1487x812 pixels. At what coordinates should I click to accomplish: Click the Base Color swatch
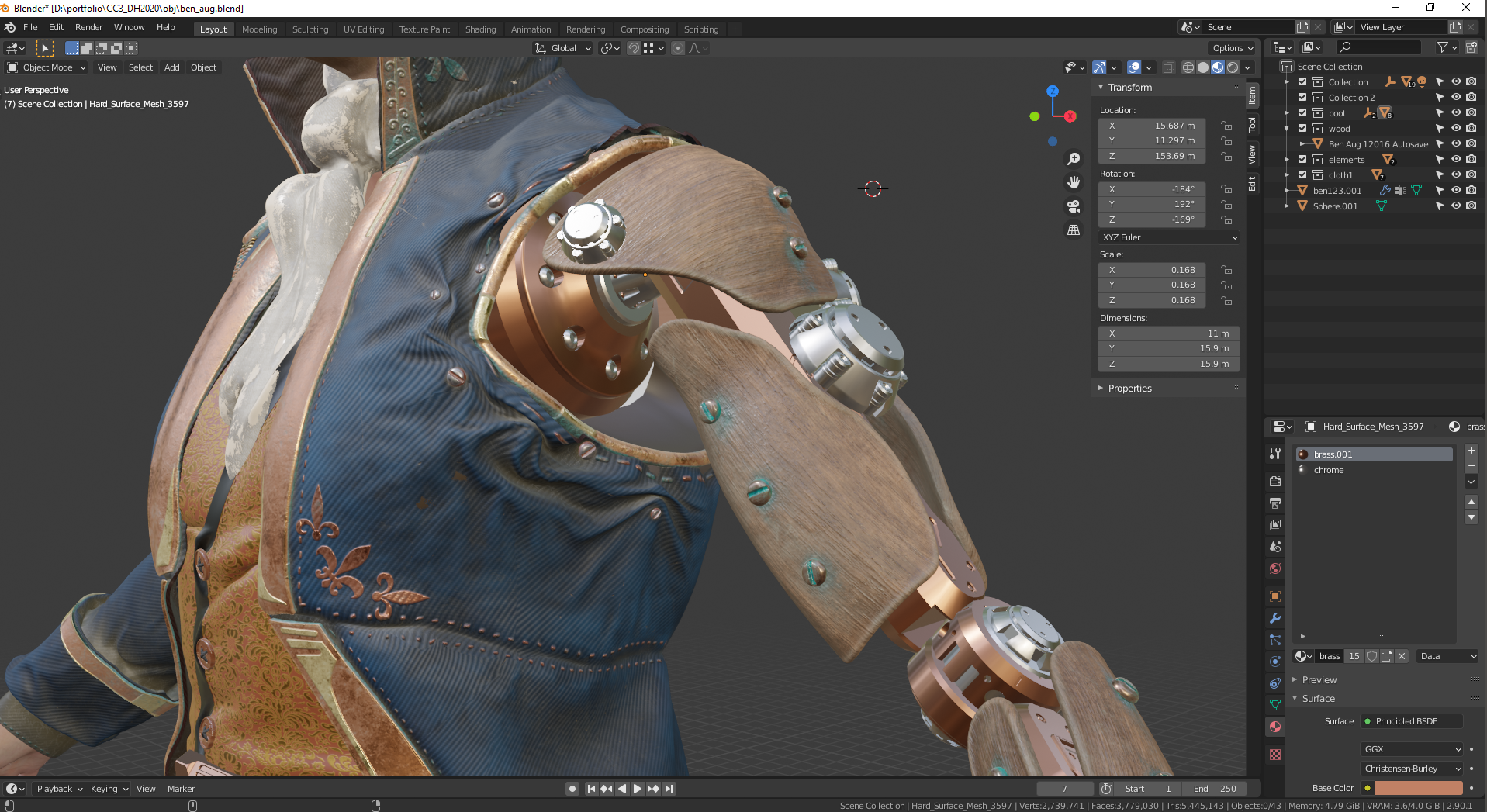tap(1419, 788)
